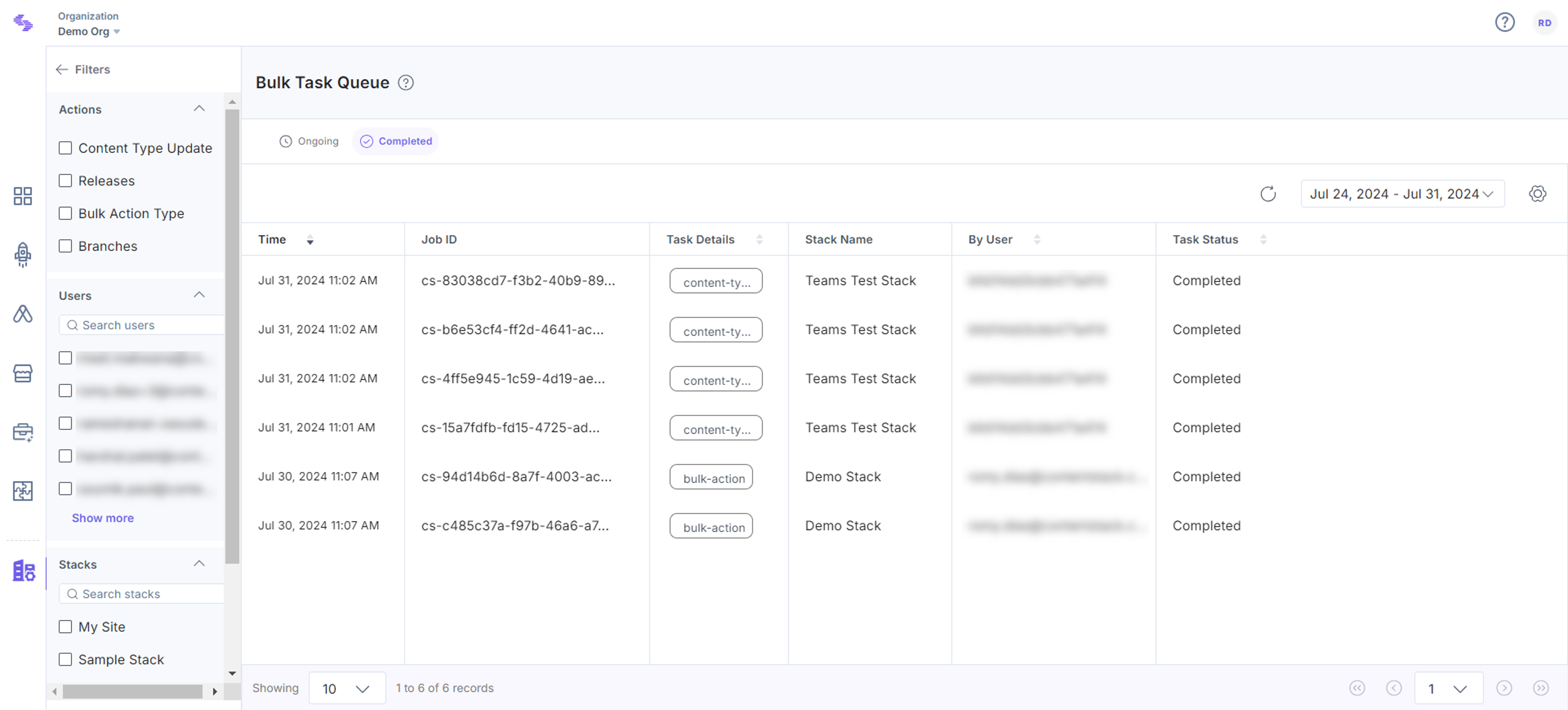Click bulk-action tag for job cs-c485c37a
Image resolution: width=1568 pixels, height=710 pixels.
click(711, 526)
